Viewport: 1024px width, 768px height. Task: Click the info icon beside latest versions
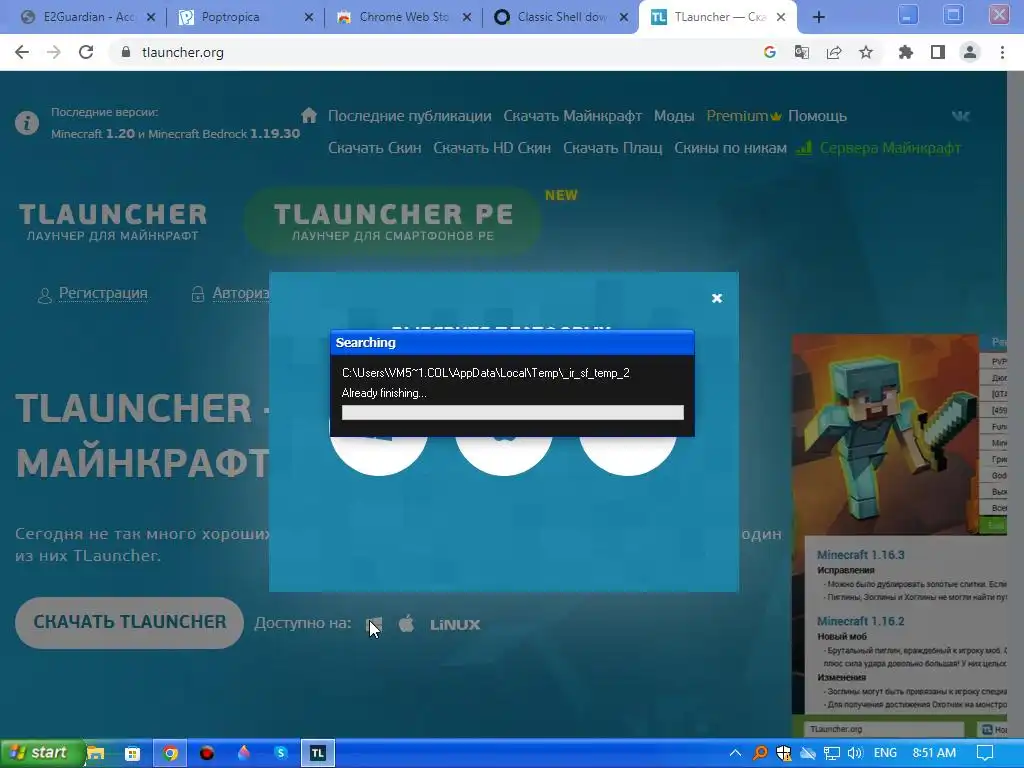point(27,123)
